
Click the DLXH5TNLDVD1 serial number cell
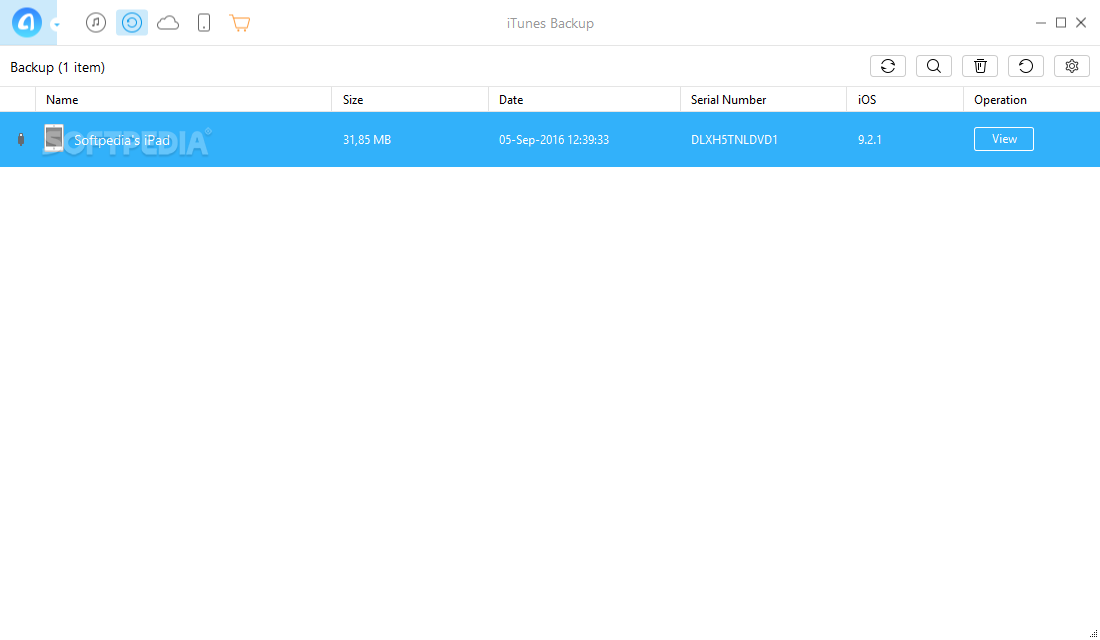(735, 140)
